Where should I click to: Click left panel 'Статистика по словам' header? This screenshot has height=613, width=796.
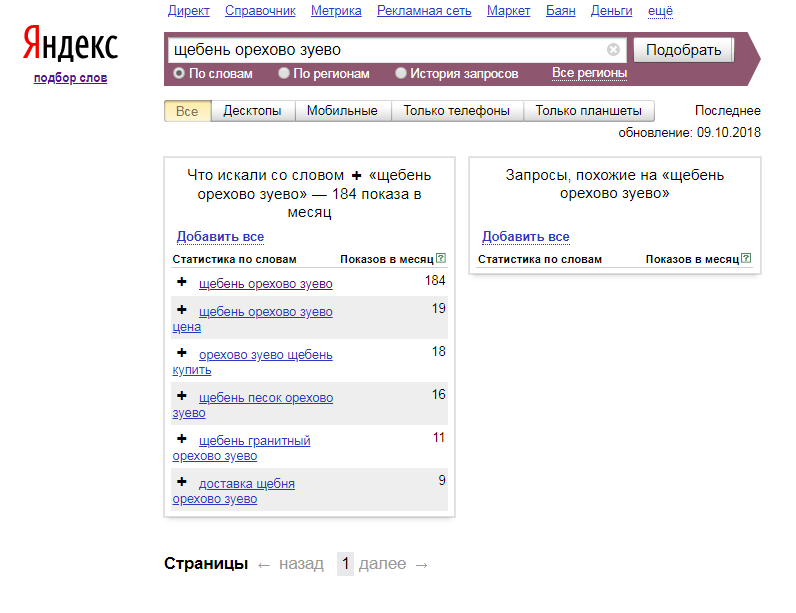[235, 259]
